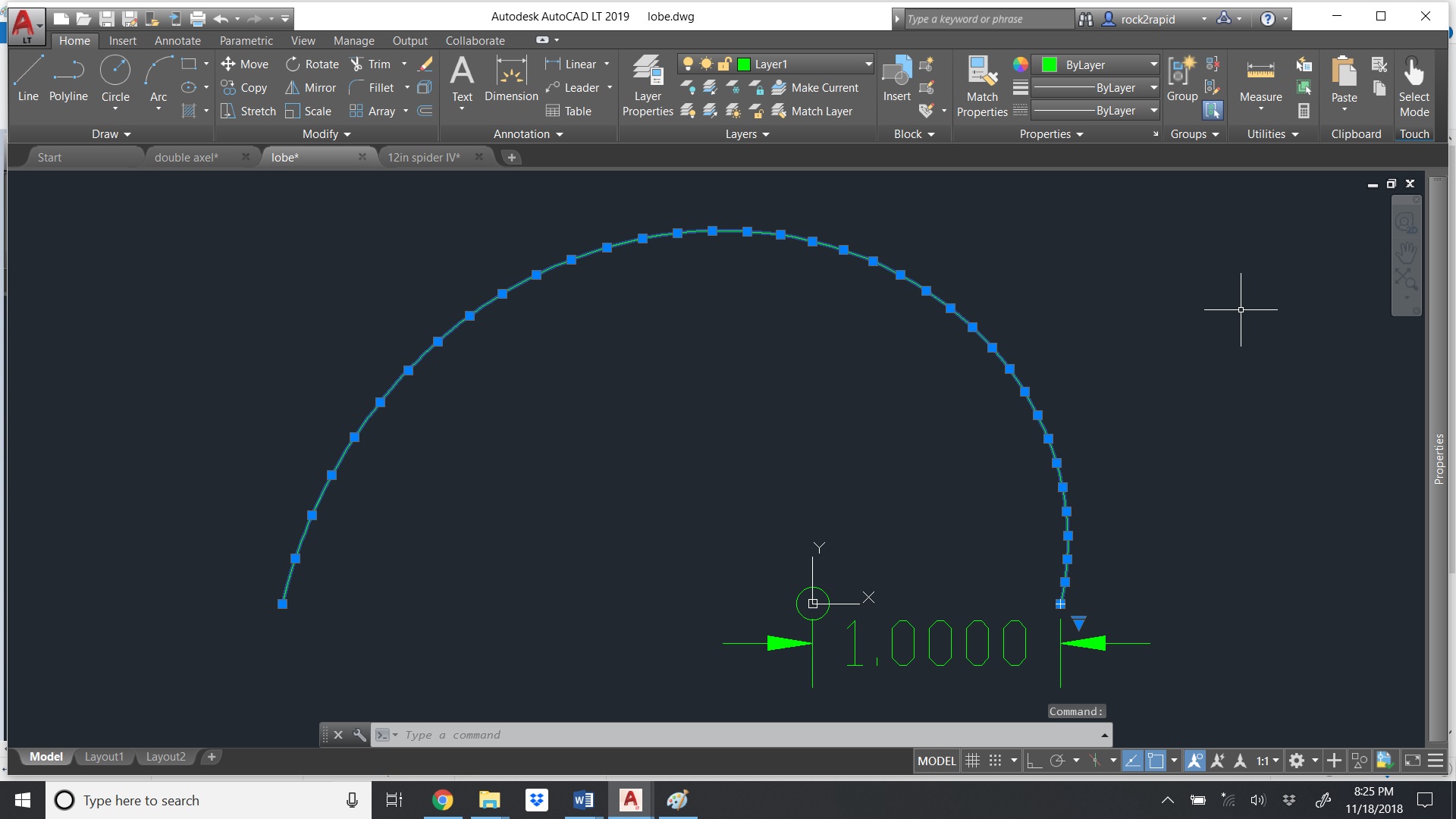The image size is (1456, 819).
Task: Switch to Layout1 tab
Action: 104,757
